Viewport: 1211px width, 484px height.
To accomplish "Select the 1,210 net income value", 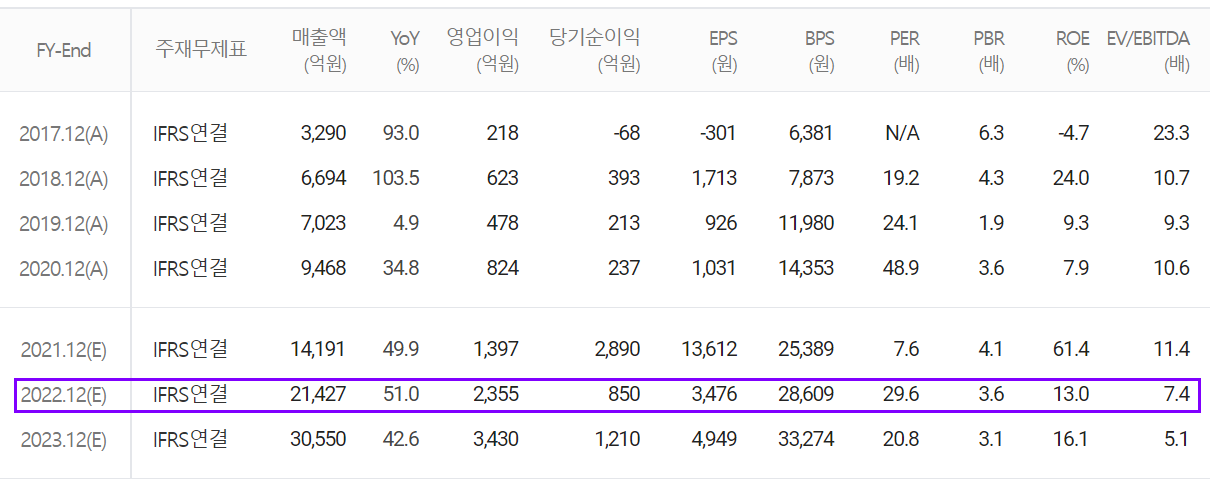I will [x=619, y=439].
